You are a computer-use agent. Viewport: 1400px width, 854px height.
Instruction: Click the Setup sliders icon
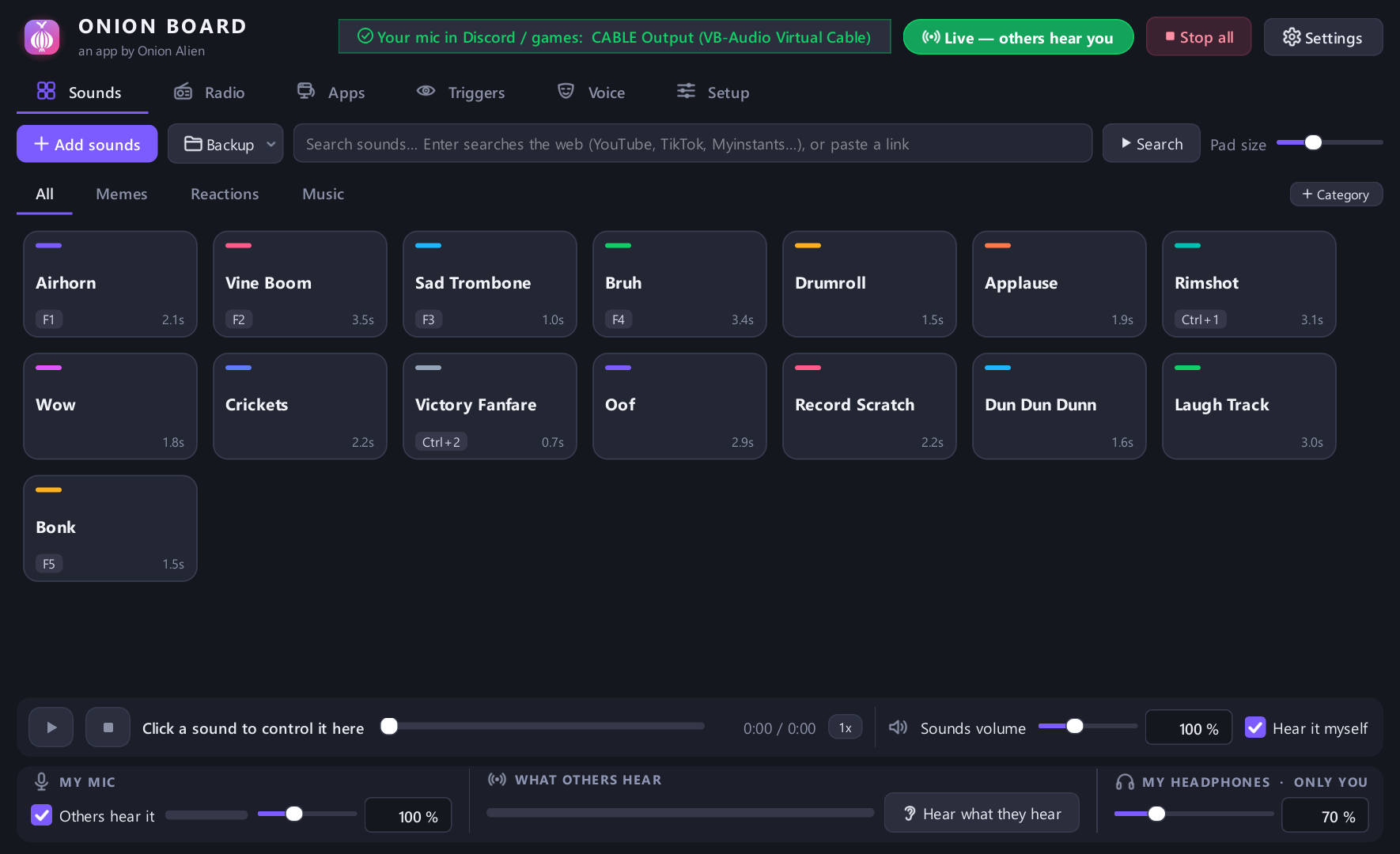[686, 91]
